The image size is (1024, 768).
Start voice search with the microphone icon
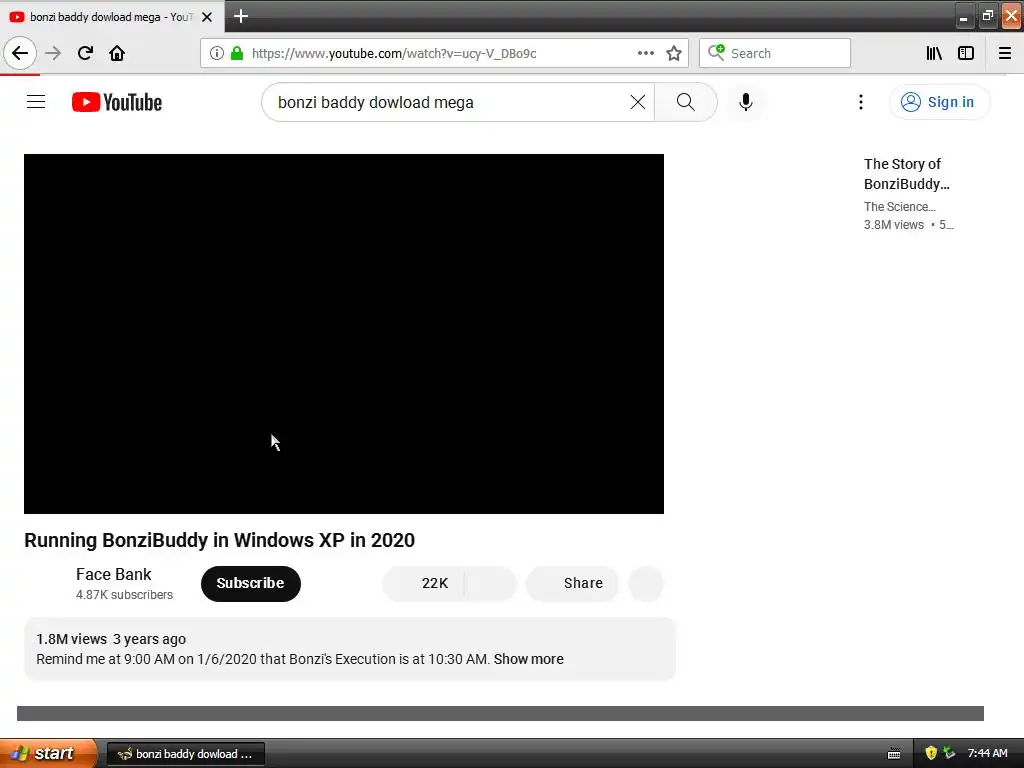click(746, 102)
